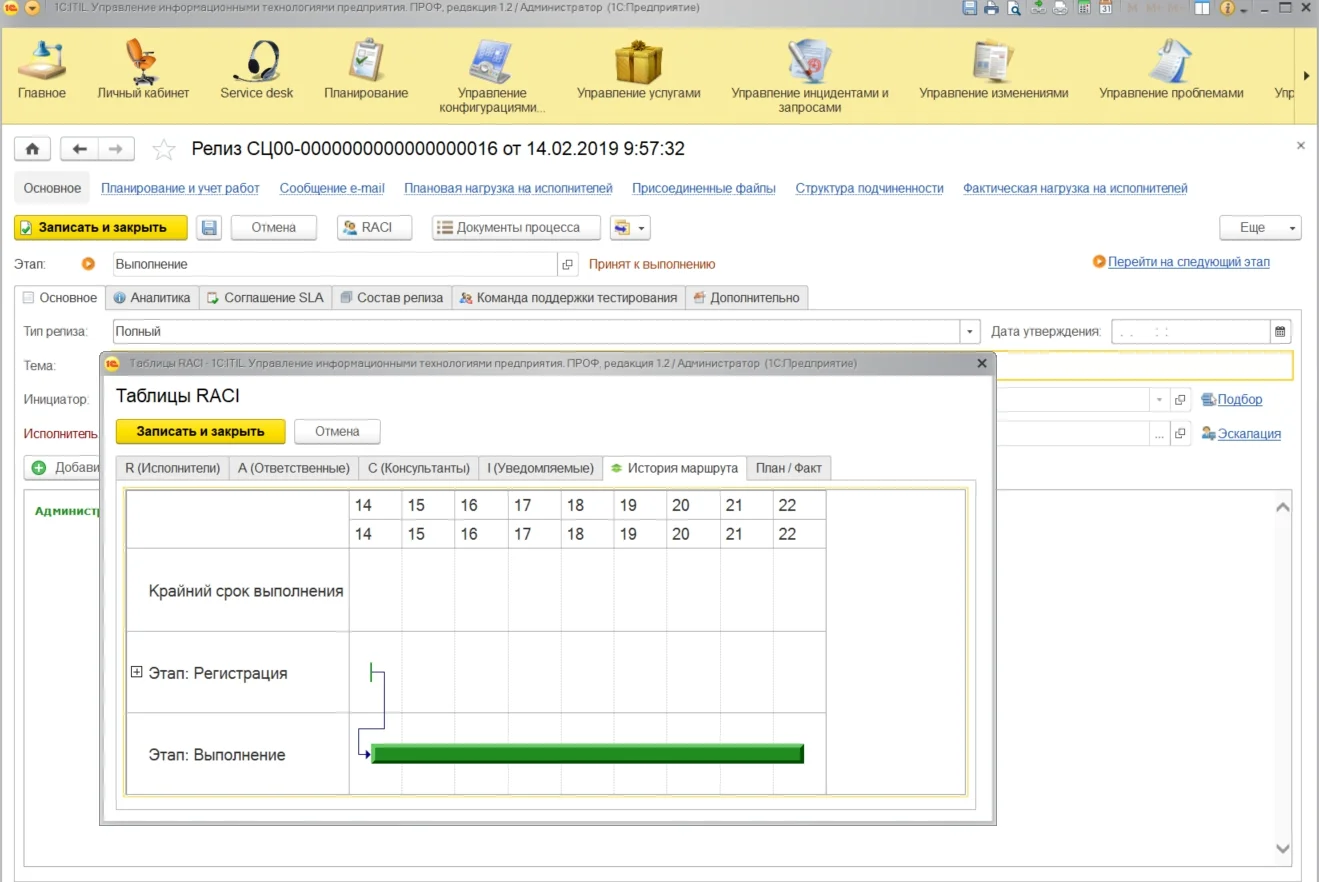Open Структура подчиненности link
1319x882 pixels.
pyautogui.click(x=870, y=188)
